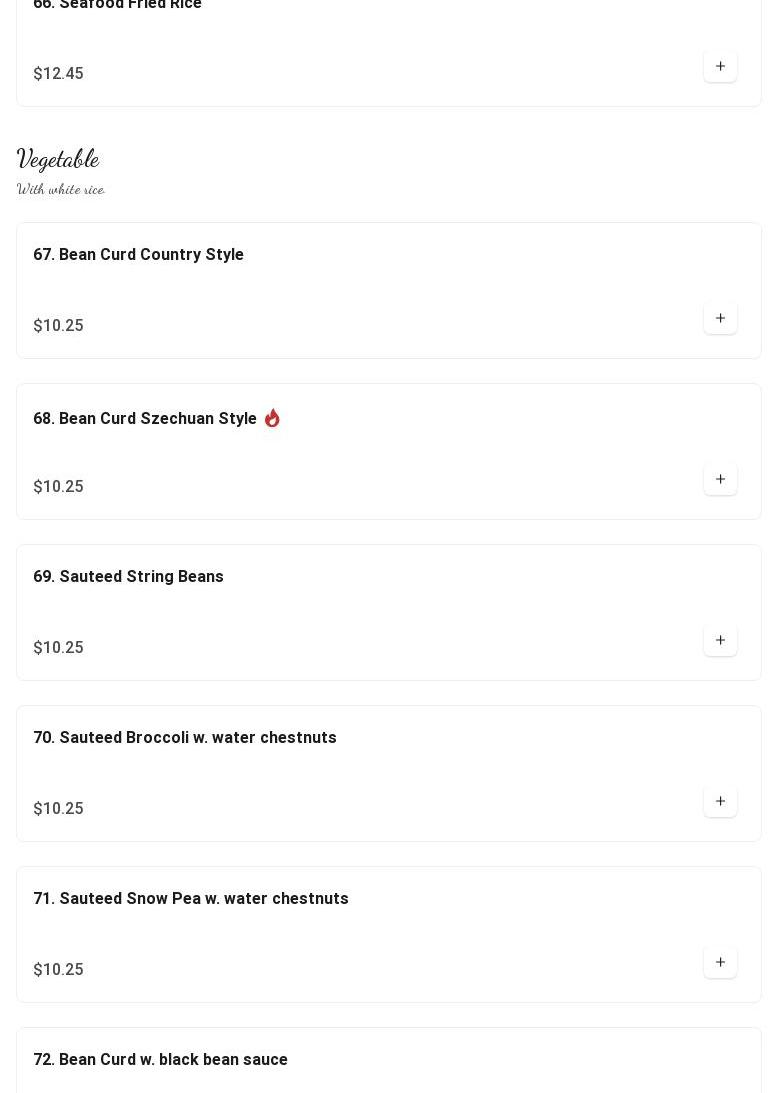
Task: Add Bean Curd Country Style to cart
Action: (720, 318)
